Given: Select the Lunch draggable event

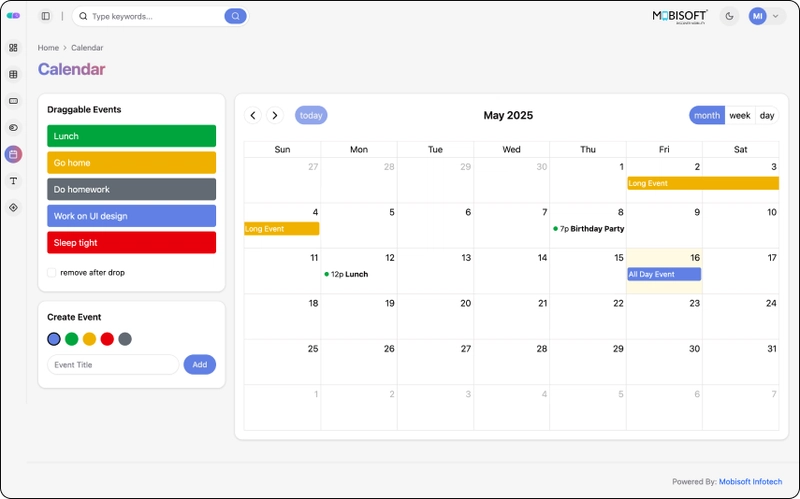Looking at the screenshot, I should [x=132, y=136].
